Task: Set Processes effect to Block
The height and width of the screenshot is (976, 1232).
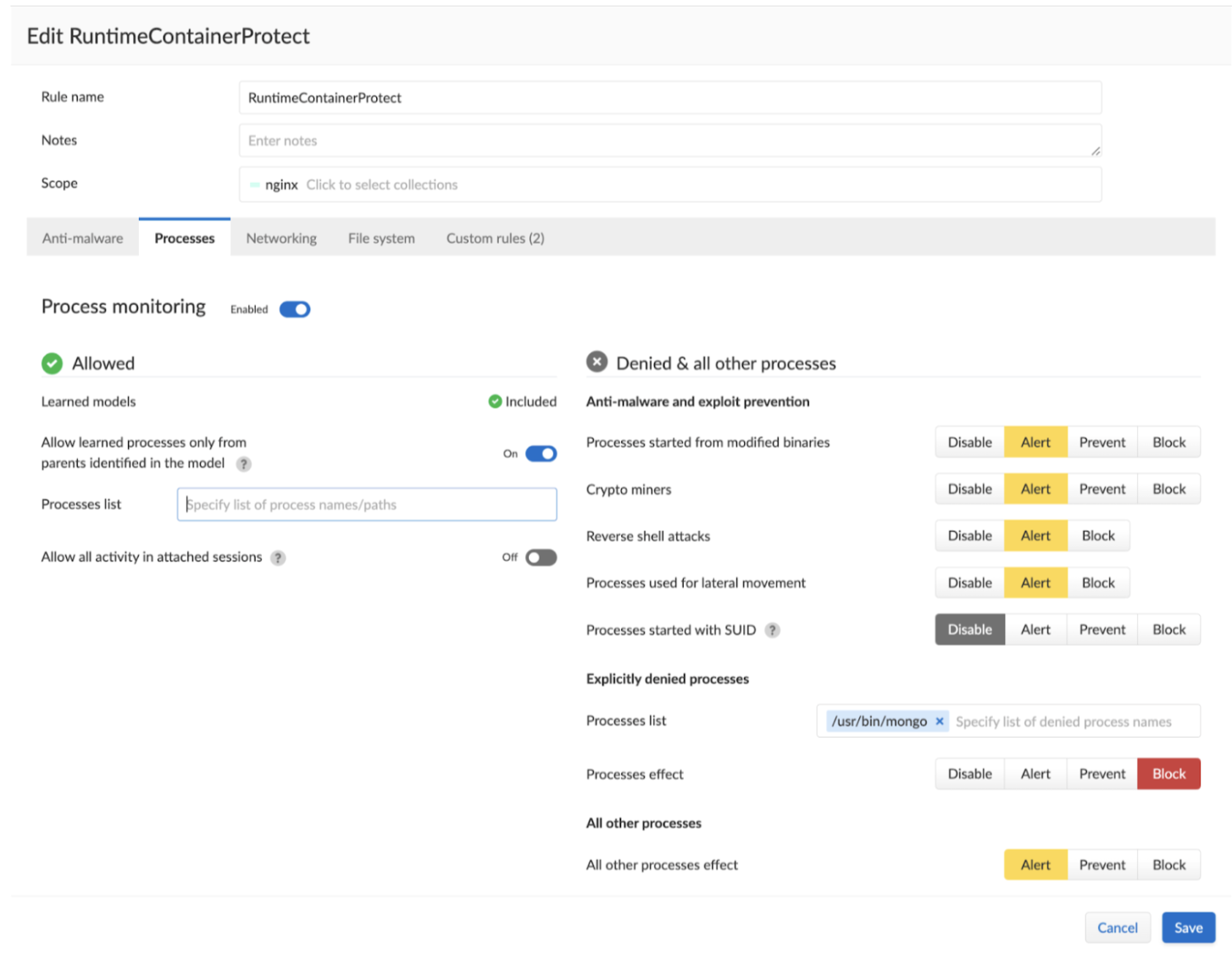Action: coord(1168,774)
